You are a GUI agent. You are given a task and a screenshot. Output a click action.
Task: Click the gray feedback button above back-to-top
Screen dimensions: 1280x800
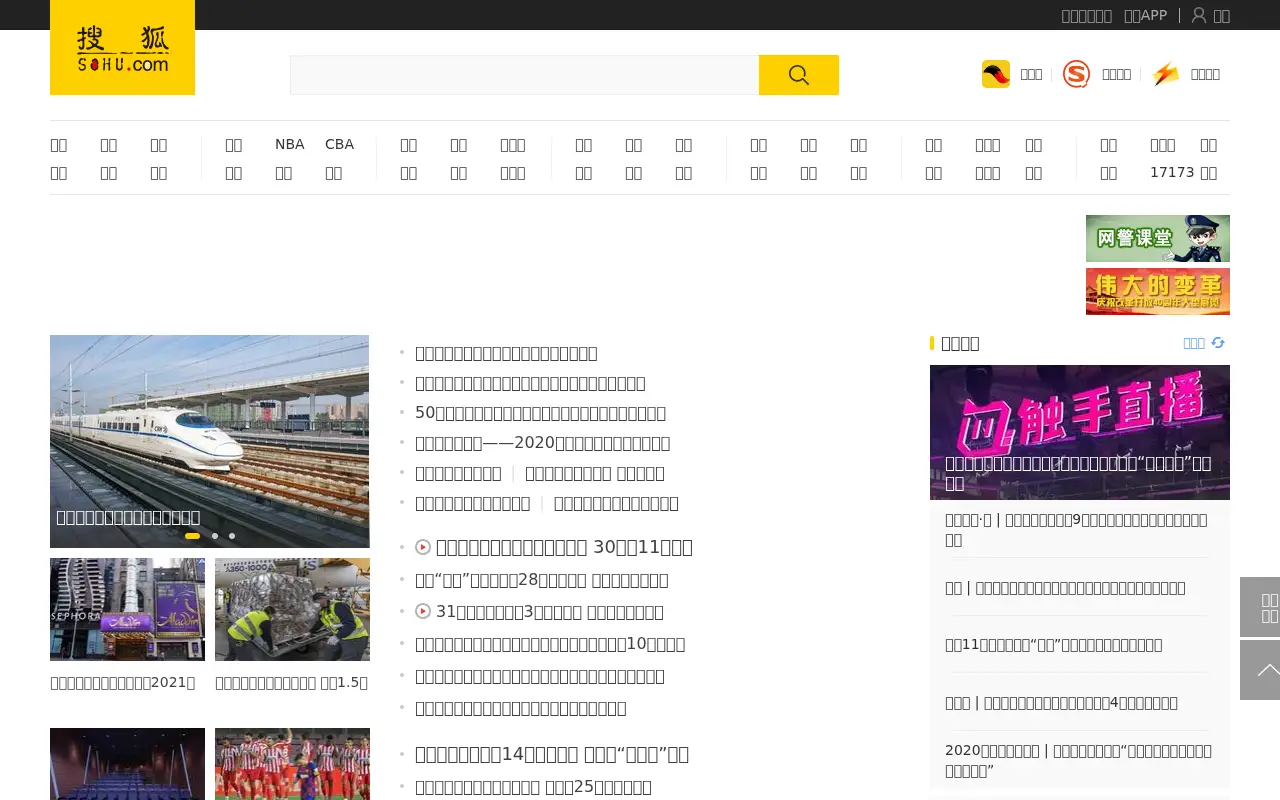tap(1260, 607)
